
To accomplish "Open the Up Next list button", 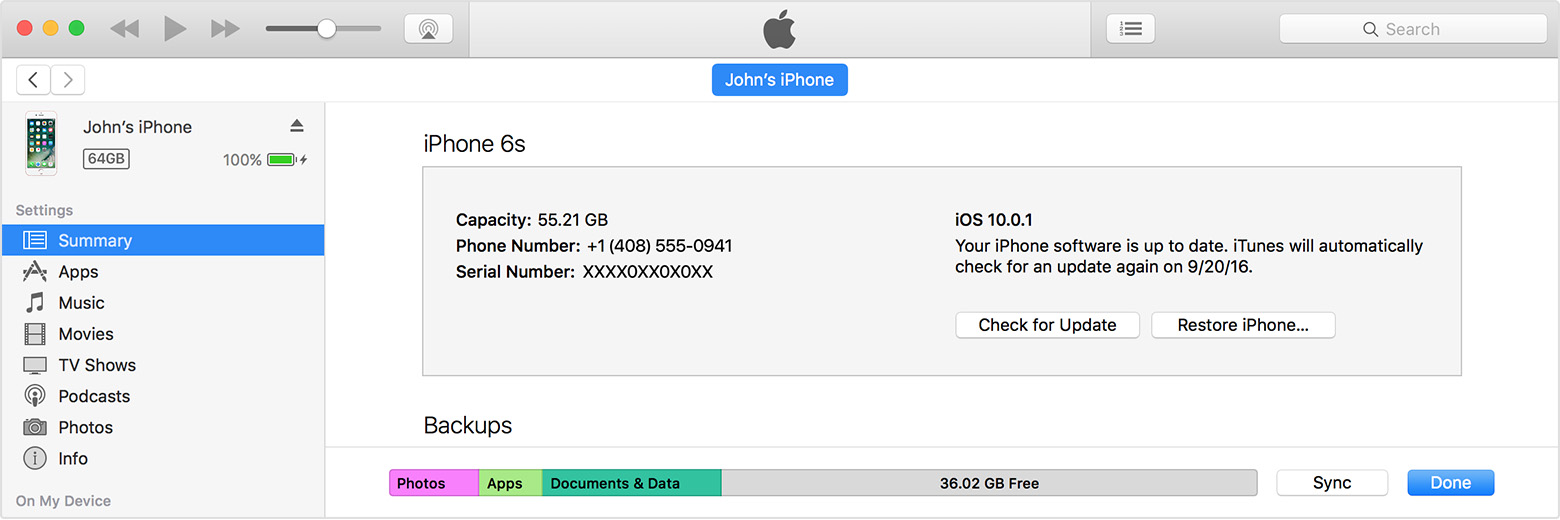I will [1131, 29].
